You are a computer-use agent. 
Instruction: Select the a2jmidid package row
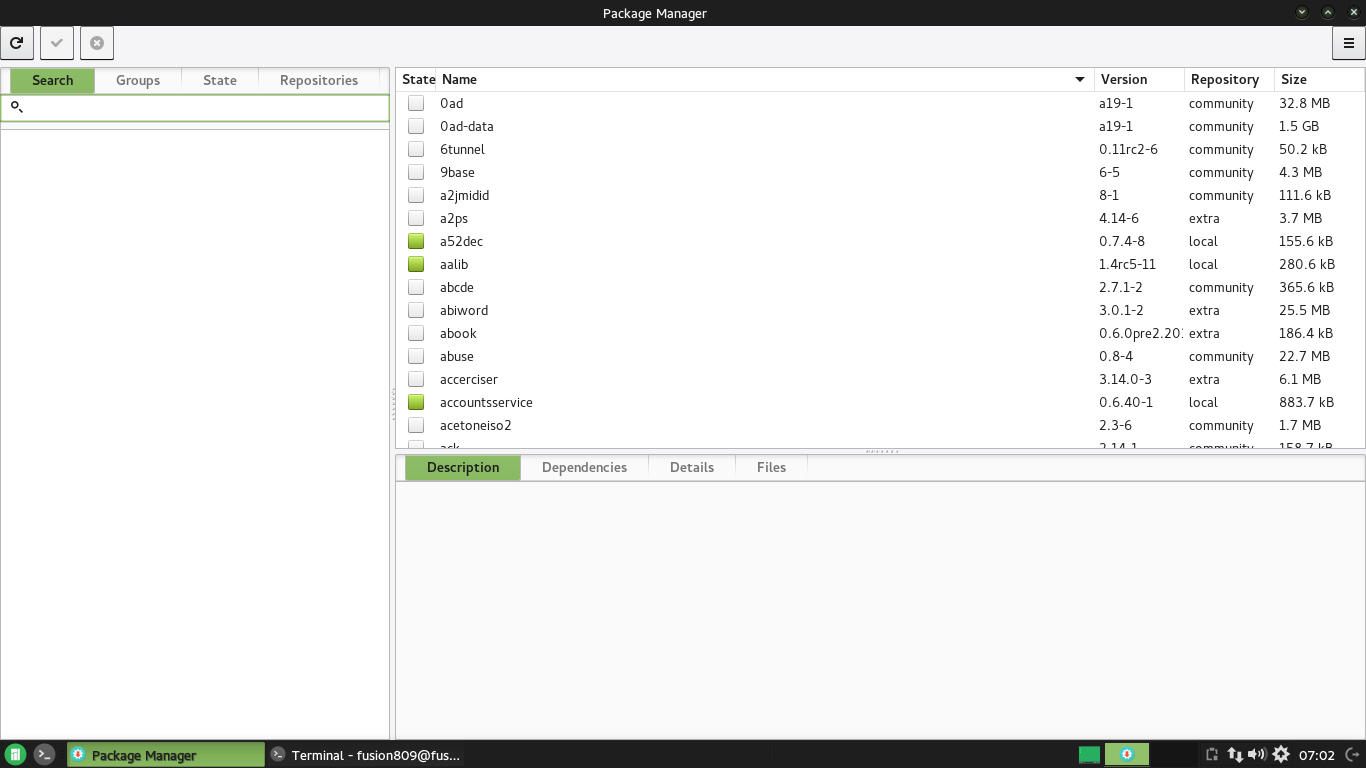pos(880,195)
